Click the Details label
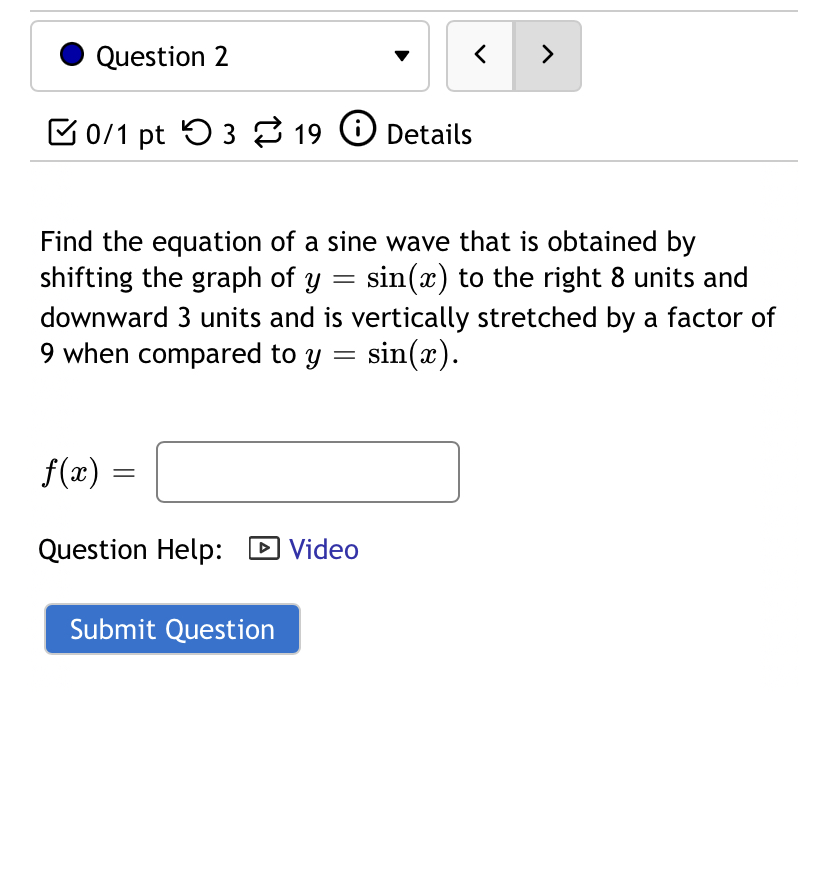Screen dimensions: 828x892 [429, 134]
